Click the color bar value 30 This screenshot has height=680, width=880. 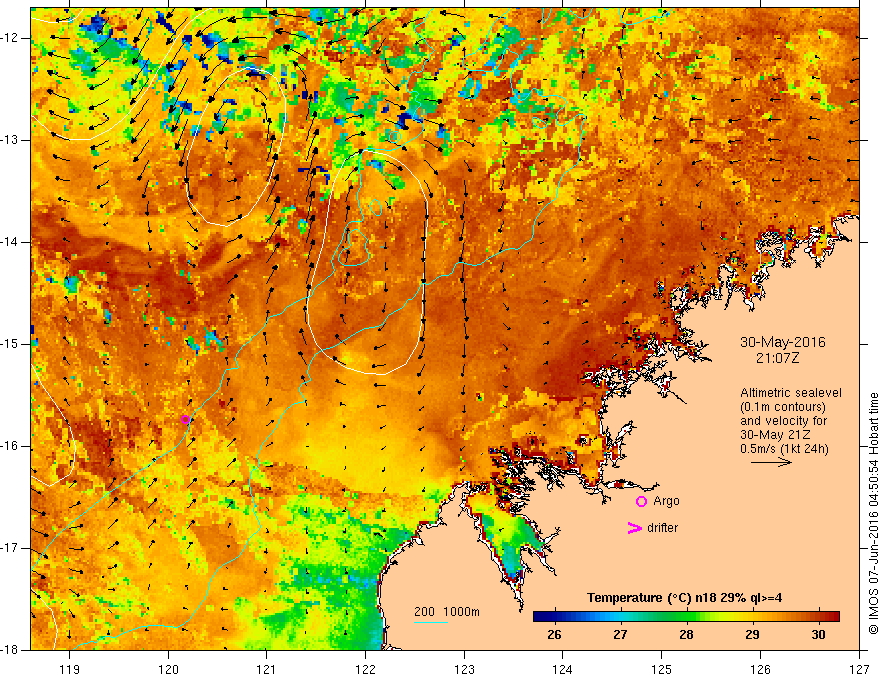coord(818,634)
